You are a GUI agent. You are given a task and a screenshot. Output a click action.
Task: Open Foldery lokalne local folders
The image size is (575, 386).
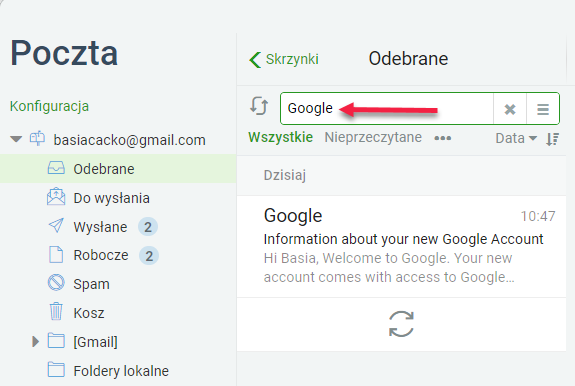pos(121,371)
